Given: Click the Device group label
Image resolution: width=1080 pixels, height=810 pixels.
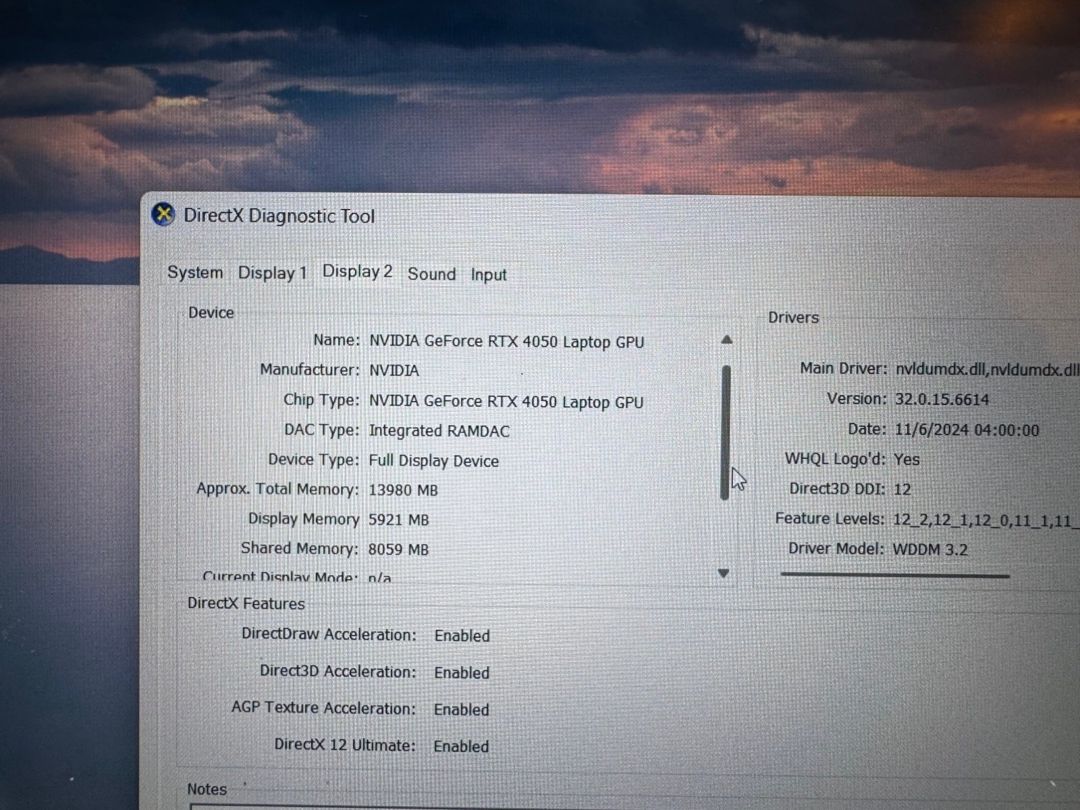Looking at the screenshot, I should [x=211, y=313].
